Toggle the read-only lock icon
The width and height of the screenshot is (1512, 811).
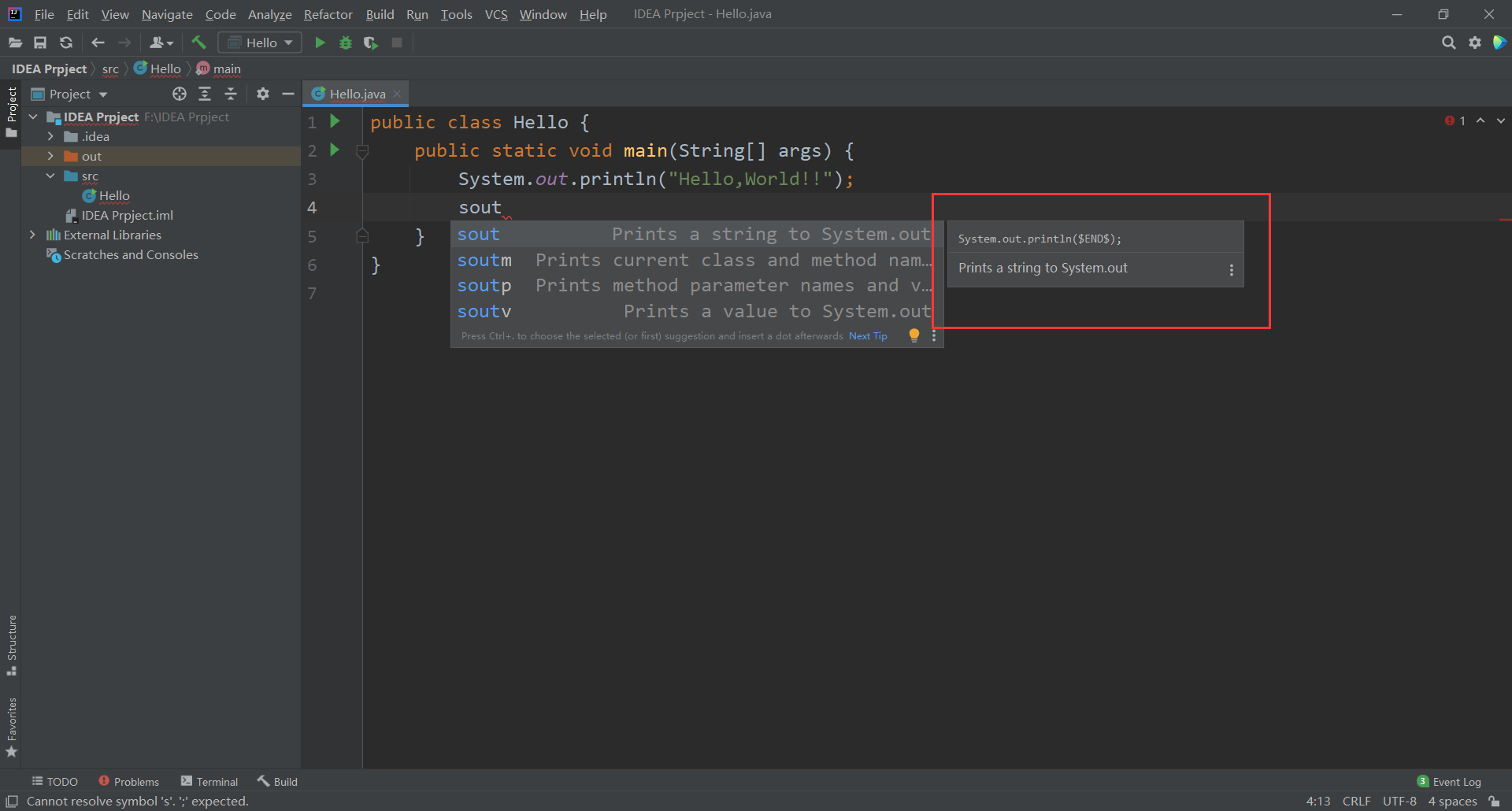1494,801
